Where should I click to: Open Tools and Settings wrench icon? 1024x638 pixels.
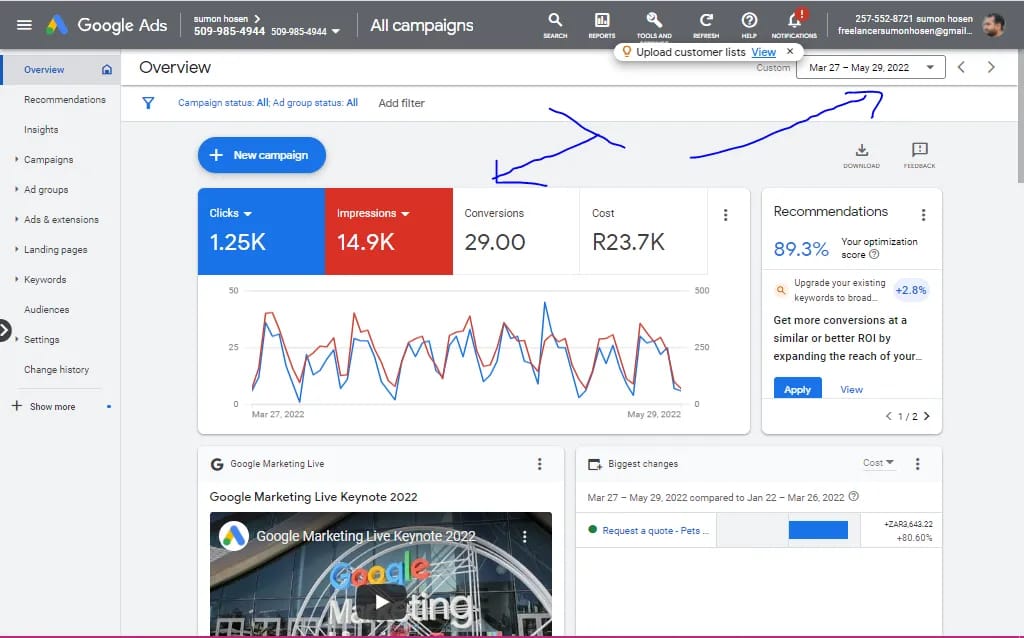tap(654, 21)
